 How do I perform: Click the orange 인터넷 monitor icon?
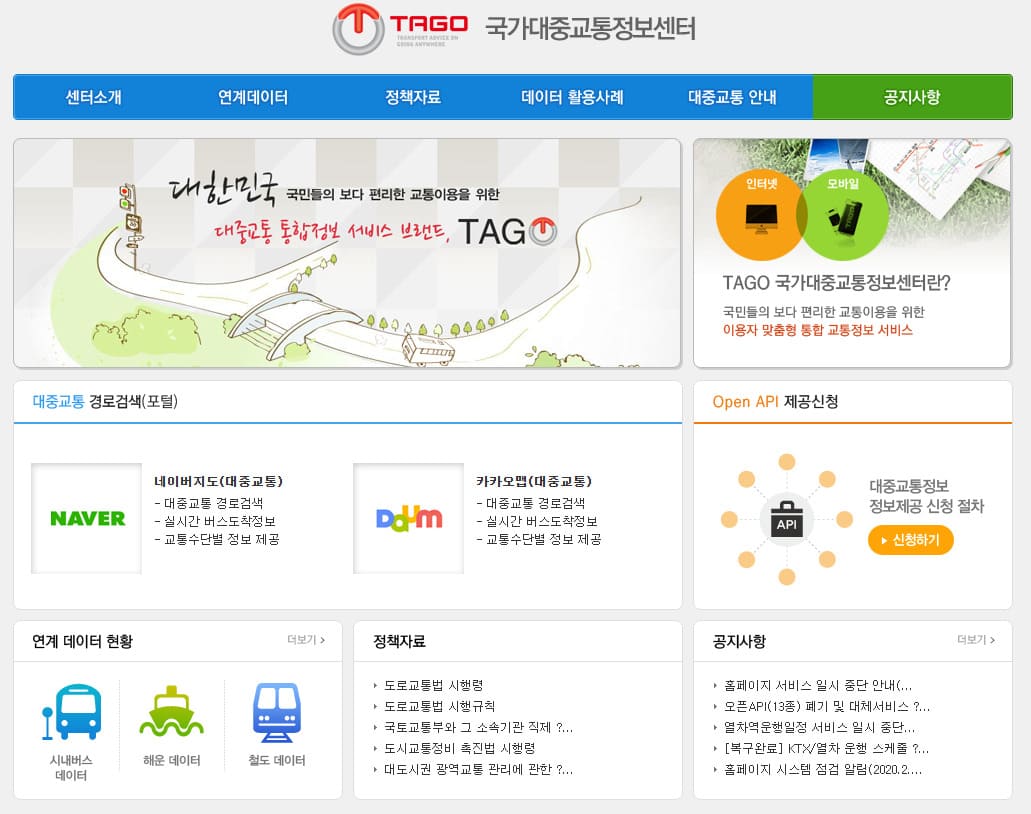(x=760, y=215)
